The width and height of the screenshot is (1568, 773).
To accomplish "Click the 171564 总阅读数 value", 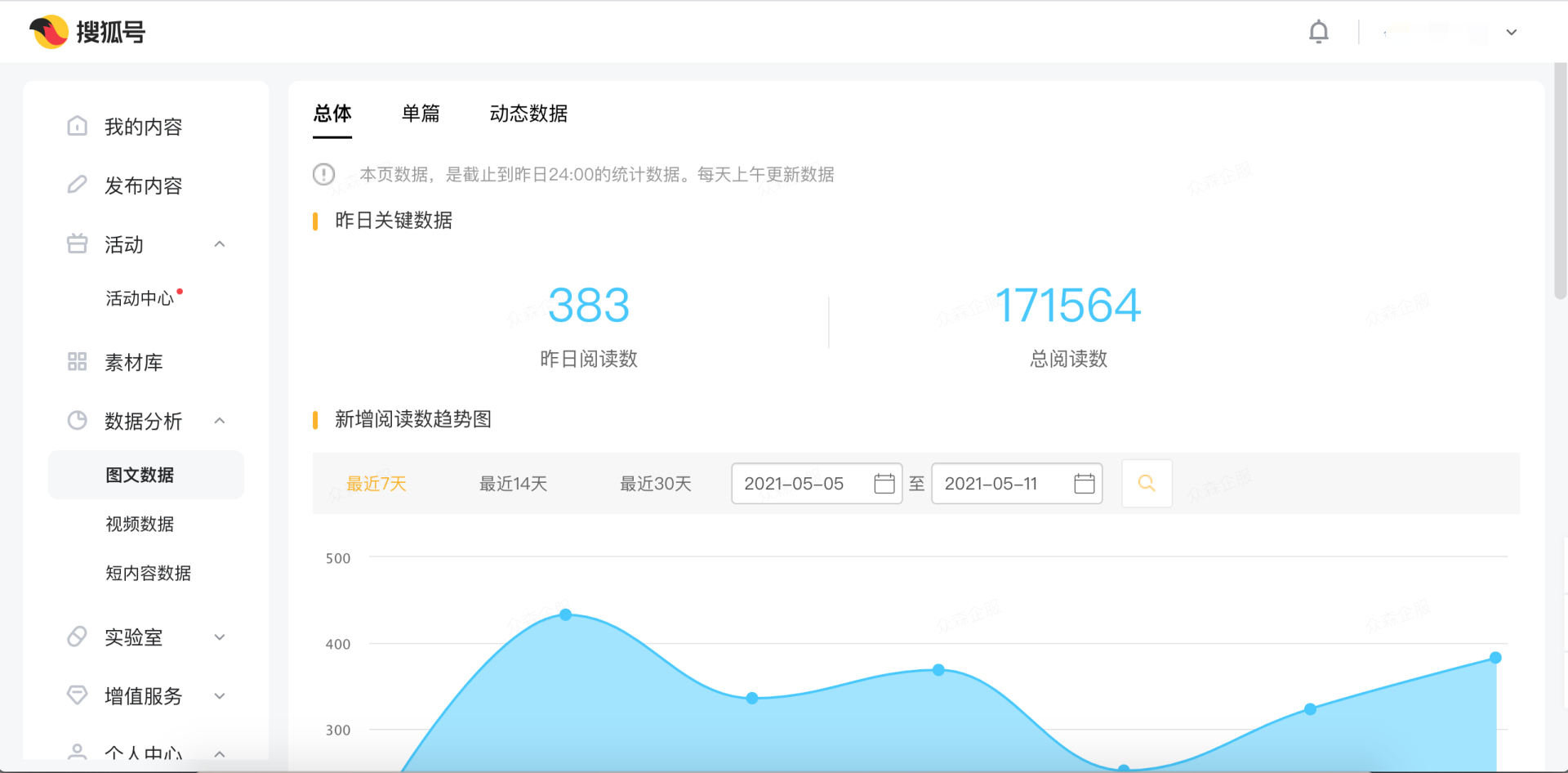I will click(1068, 306).
